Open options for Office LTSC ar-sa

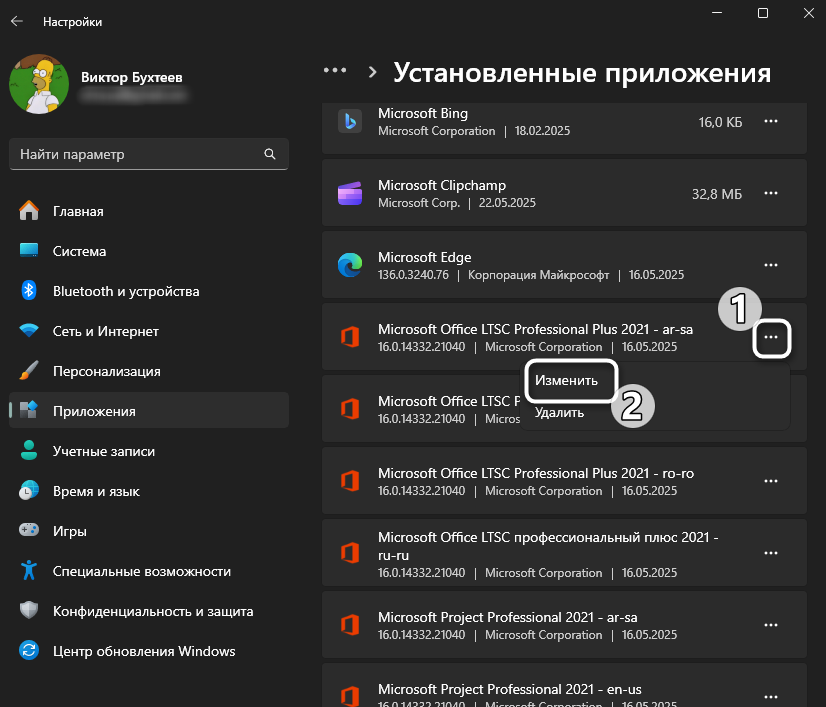tap(771, 338)
